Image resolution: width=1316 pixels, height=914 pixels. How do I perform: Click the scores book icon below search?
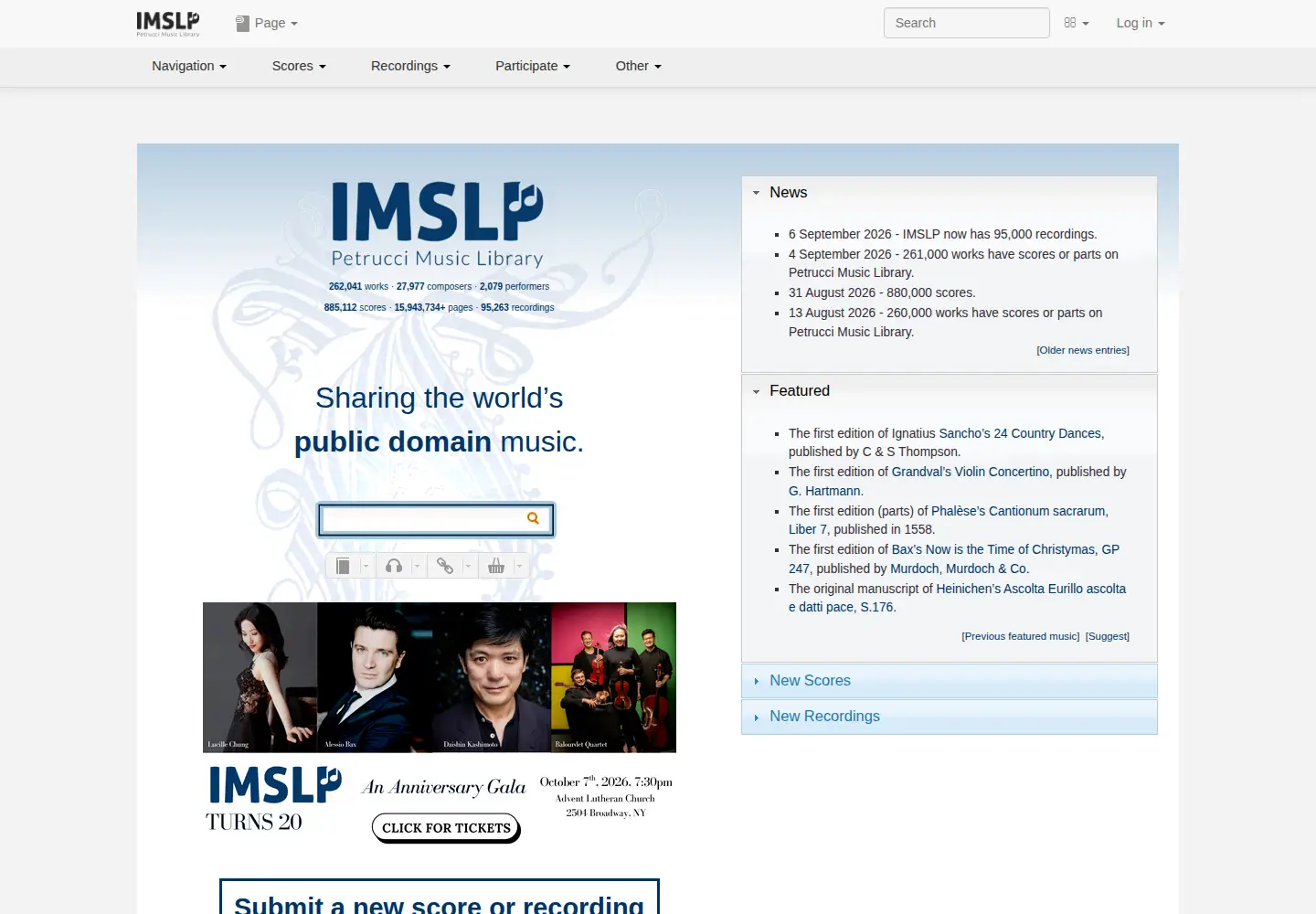click(x=343, y=566)
